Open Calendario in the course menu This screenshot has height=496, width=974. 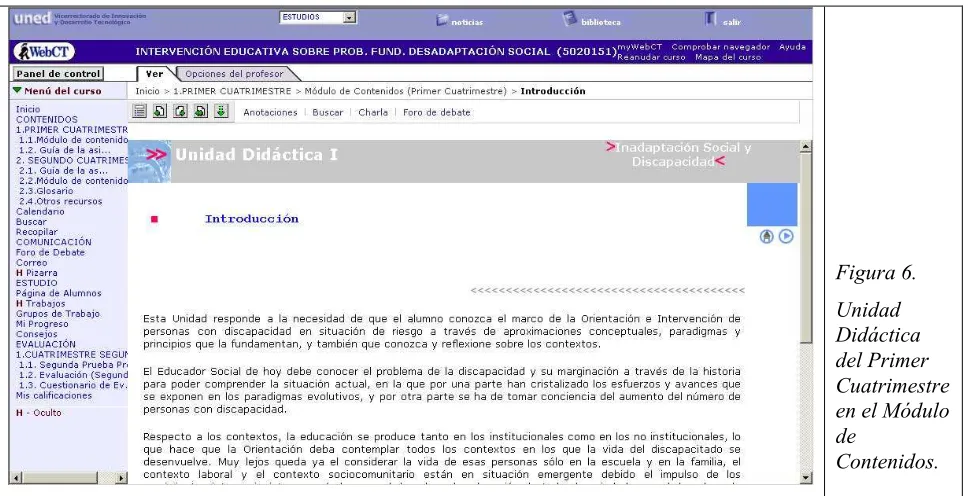coord(40,211)
